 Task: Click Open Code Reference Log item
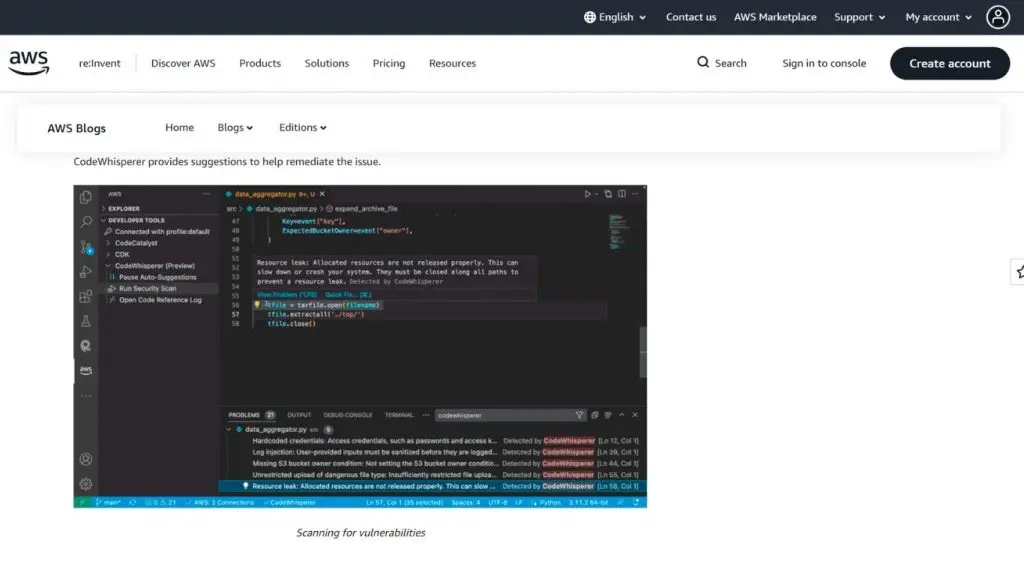point(160,300)
